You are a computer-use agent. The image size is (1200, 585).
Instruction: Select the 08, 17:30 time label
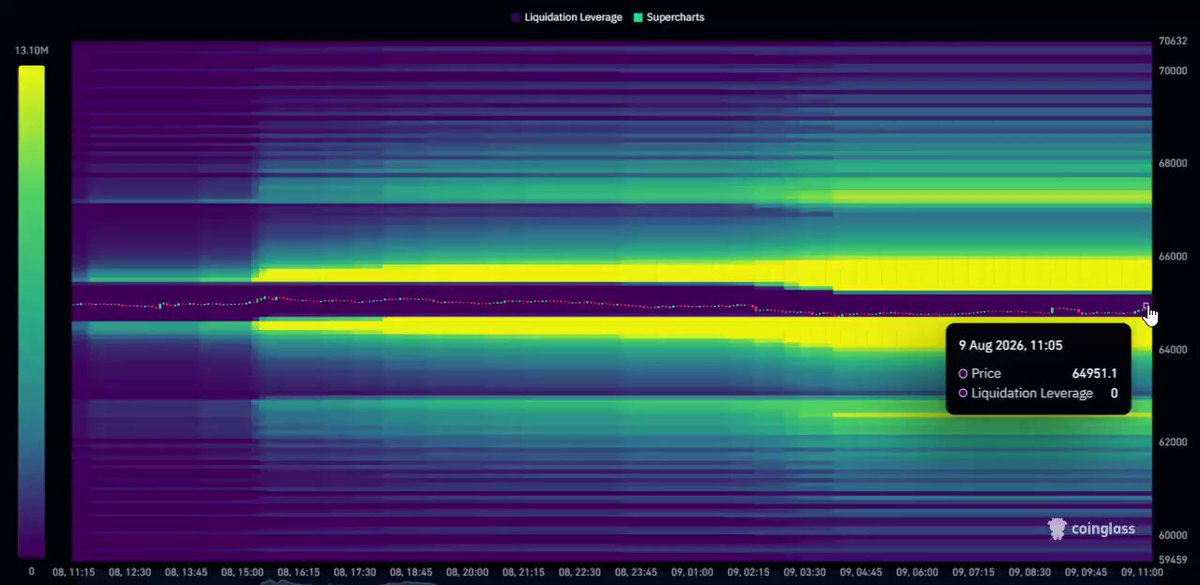357,573
